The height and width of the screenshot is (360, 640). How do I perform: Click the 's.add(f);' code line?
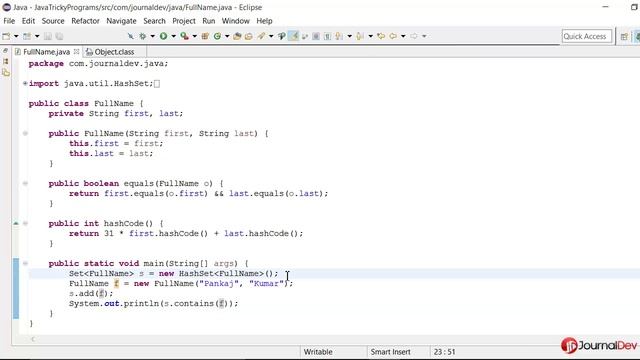[91, 293]
